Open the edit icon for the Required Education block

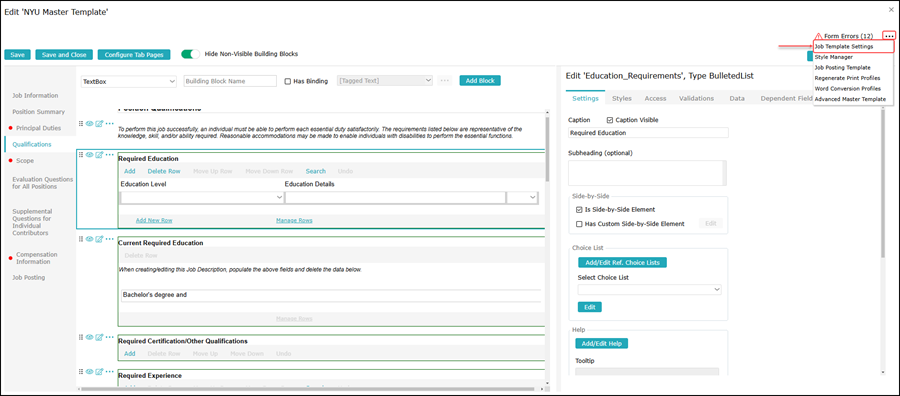pyautogui.click(x=99, y=155)
